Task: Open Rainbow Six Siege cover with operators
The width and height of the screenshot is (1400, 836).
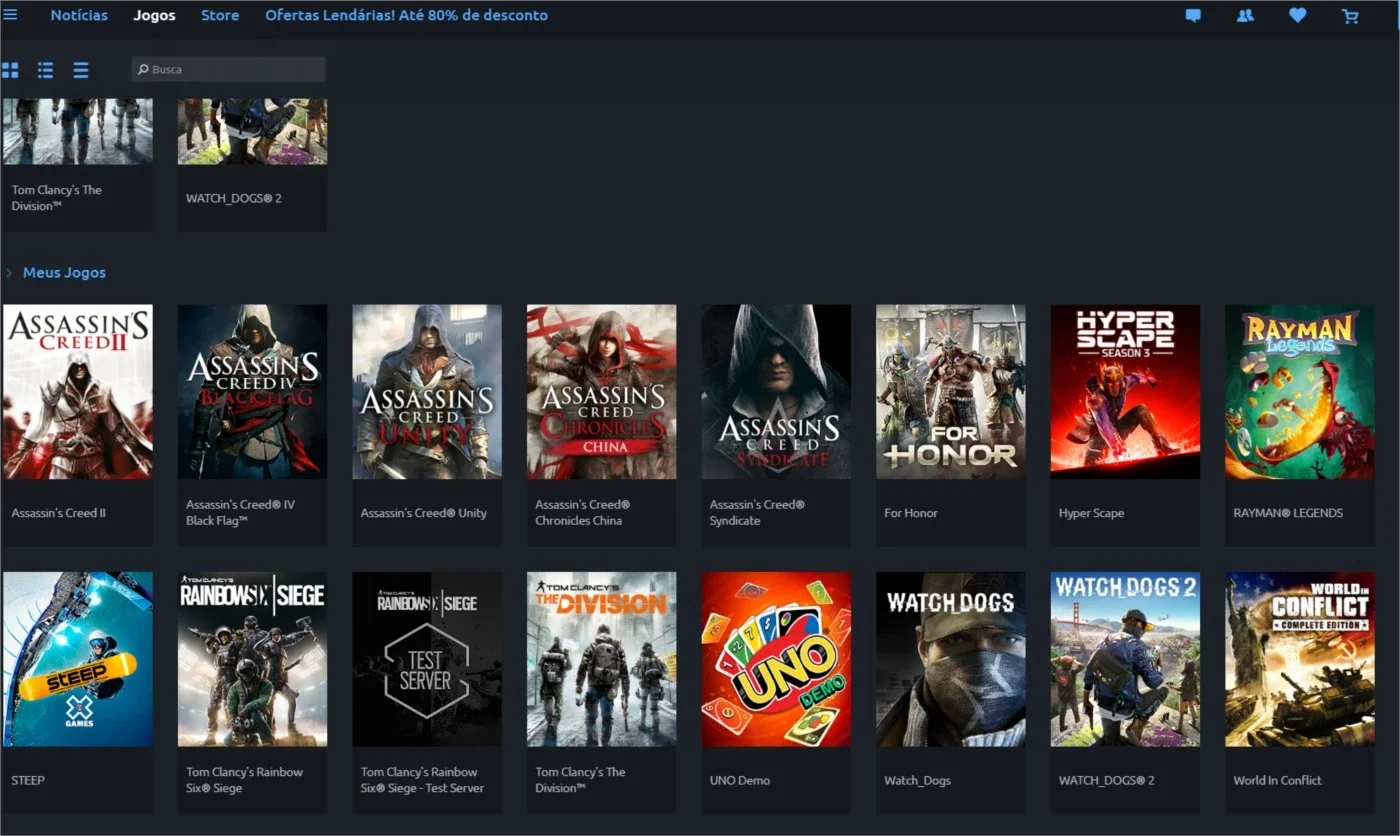Action: pos(252,659)
